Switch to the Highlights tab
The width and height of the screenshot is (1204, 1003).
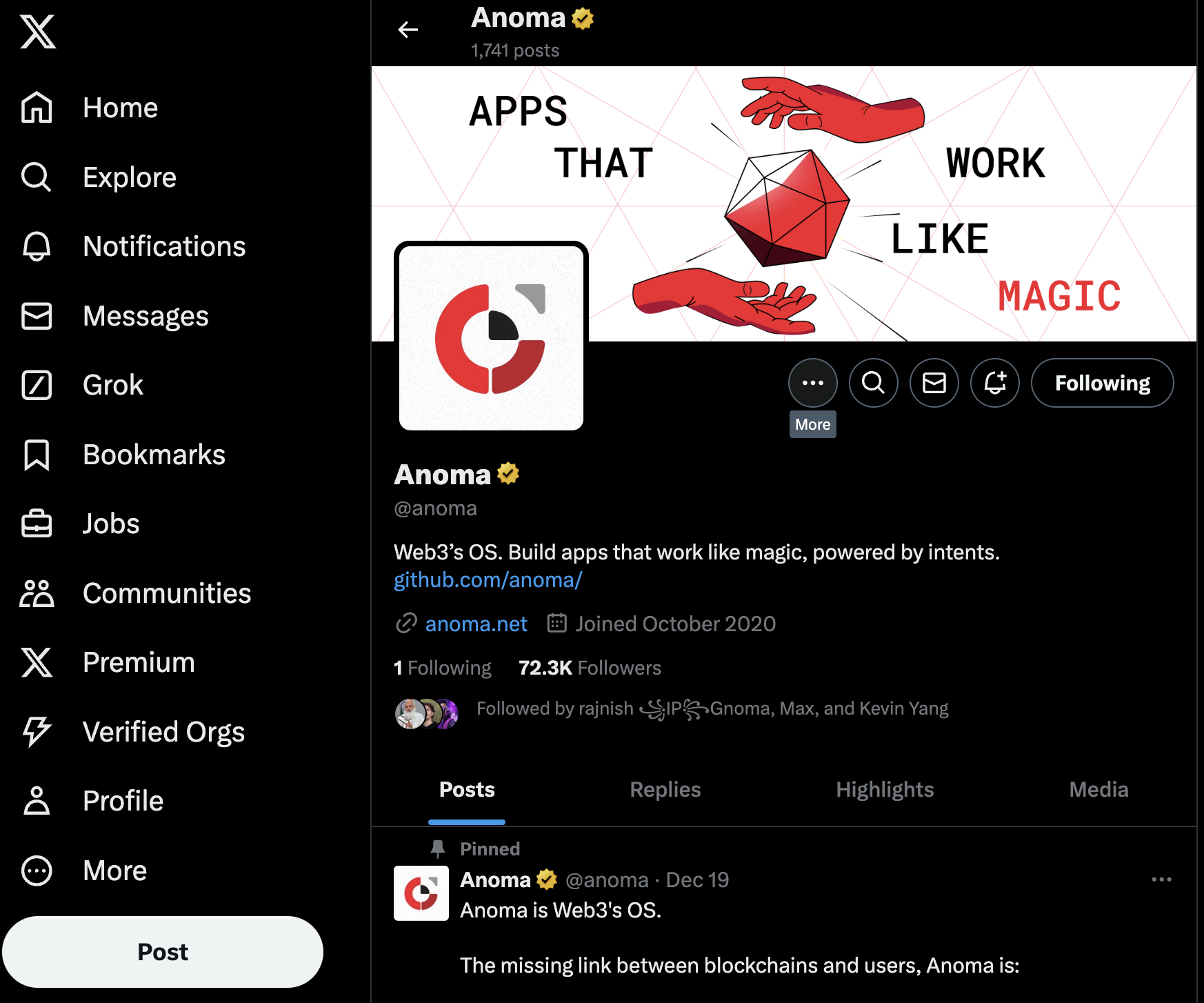pos(885,790)
